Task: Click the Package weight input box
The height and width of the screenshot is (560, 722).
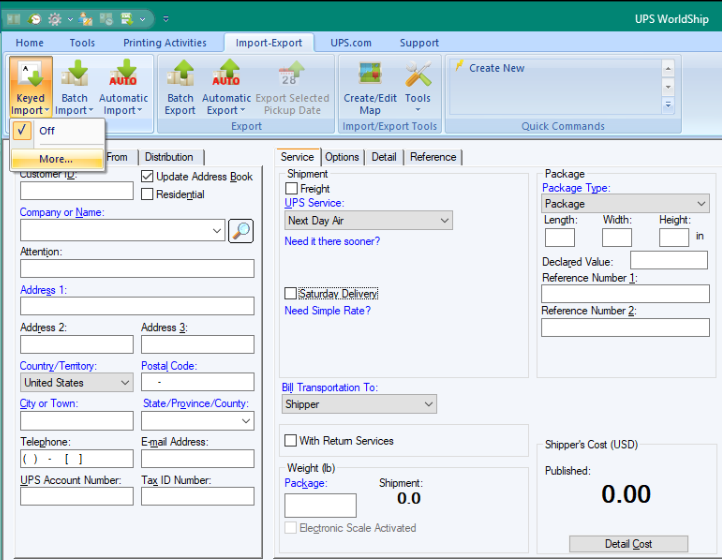Action: [320, 506]
